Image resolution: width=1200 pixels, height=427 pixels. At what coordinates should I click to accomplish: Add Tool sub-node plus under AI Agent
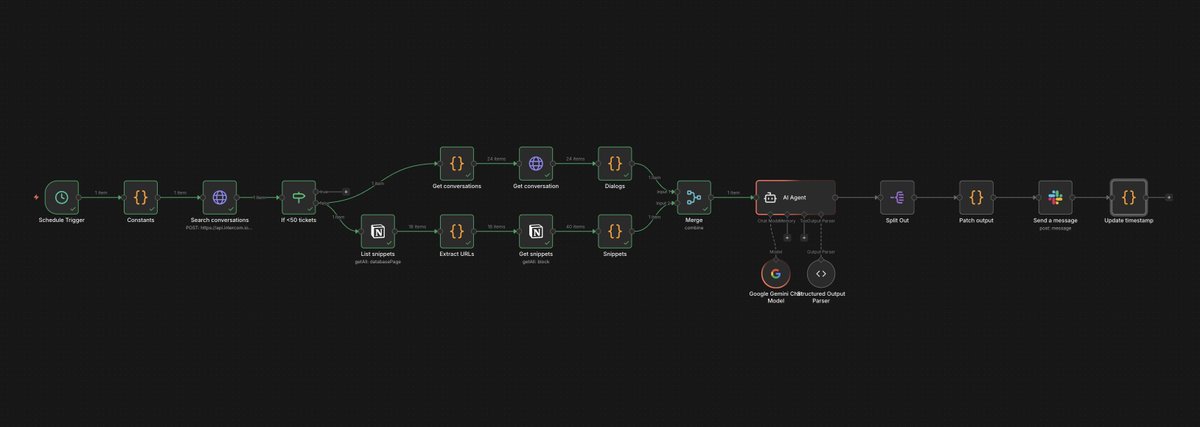805,239
